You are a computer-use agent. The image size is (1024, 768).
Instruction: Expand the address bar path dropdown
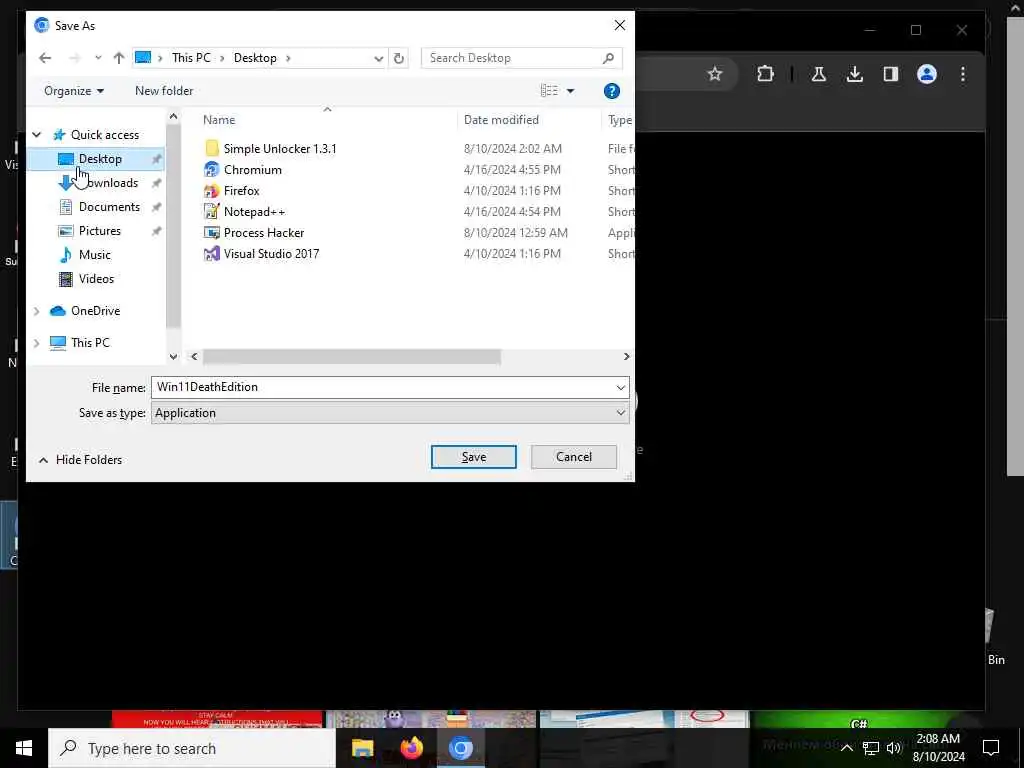(378, 58)
